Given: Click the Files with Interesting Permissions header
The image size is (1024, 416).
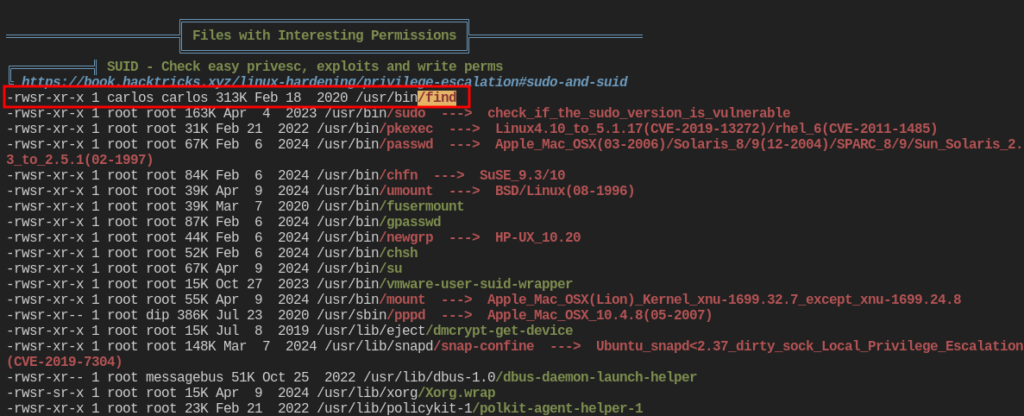Looking at the screenshot, I should pyautogui.click(x=324, y=35).
